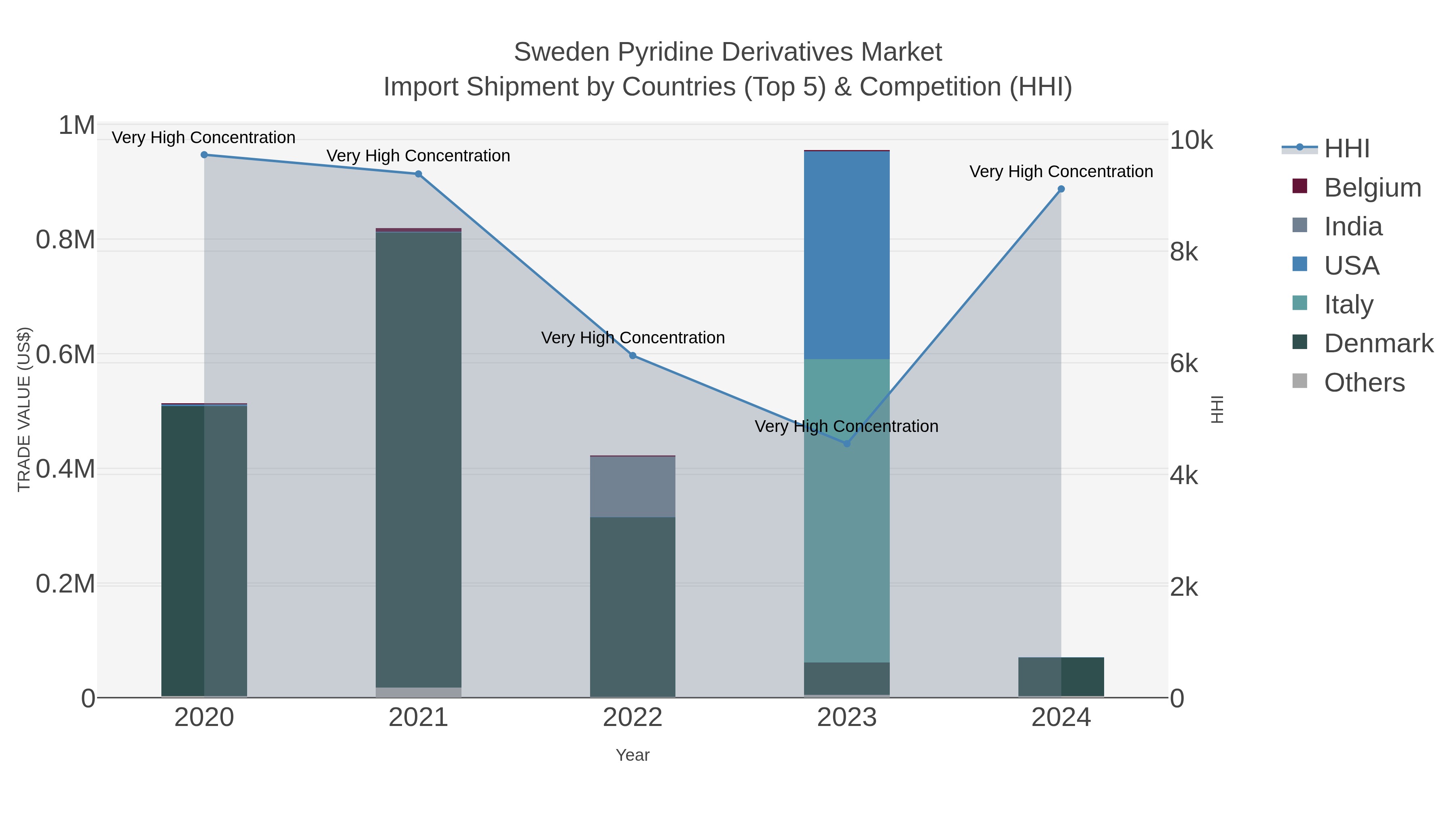Click the 0.8M left axis tick
The width and height of the screenshot is (1456, 819).
(66, 240)
